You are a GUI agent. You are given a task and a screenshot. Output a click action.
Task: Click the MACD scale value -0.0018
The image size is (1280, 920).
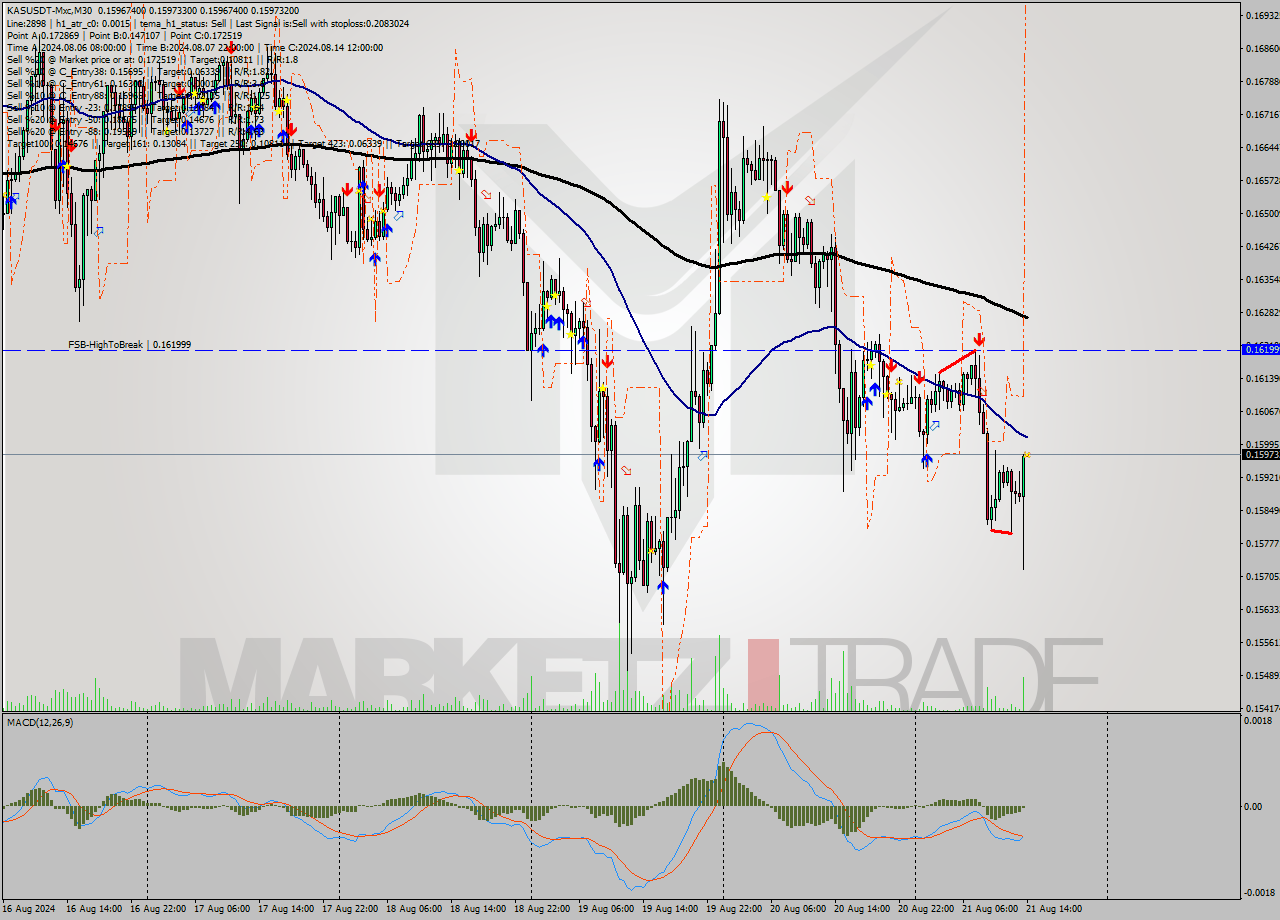[x=1258, y=893]
